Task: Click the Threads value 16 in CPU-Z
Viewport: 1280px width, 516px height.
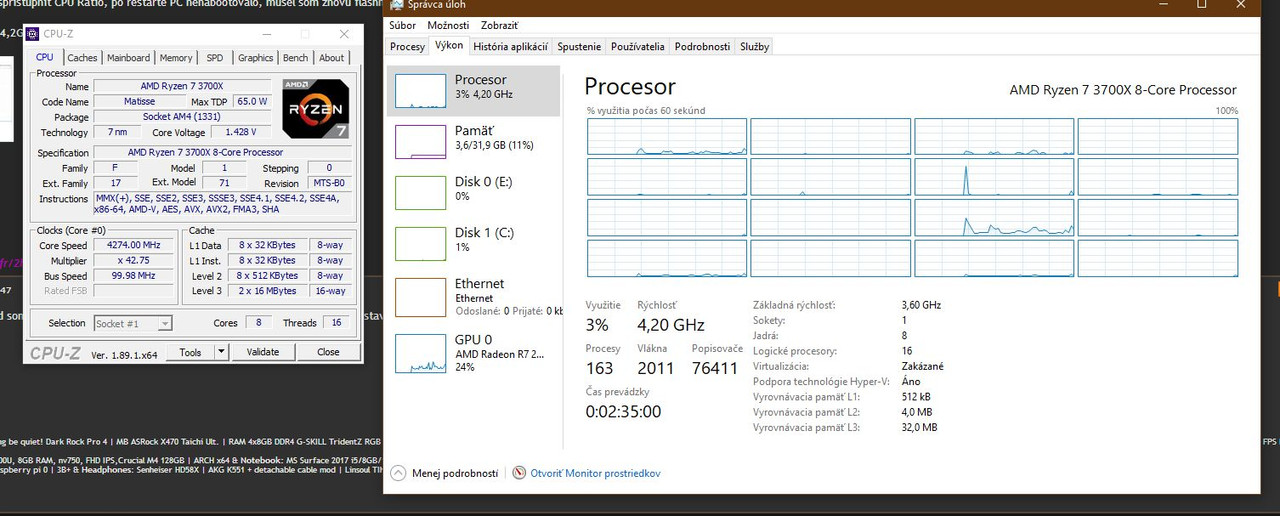Action: pyautogui.click(x=334, y=323)
